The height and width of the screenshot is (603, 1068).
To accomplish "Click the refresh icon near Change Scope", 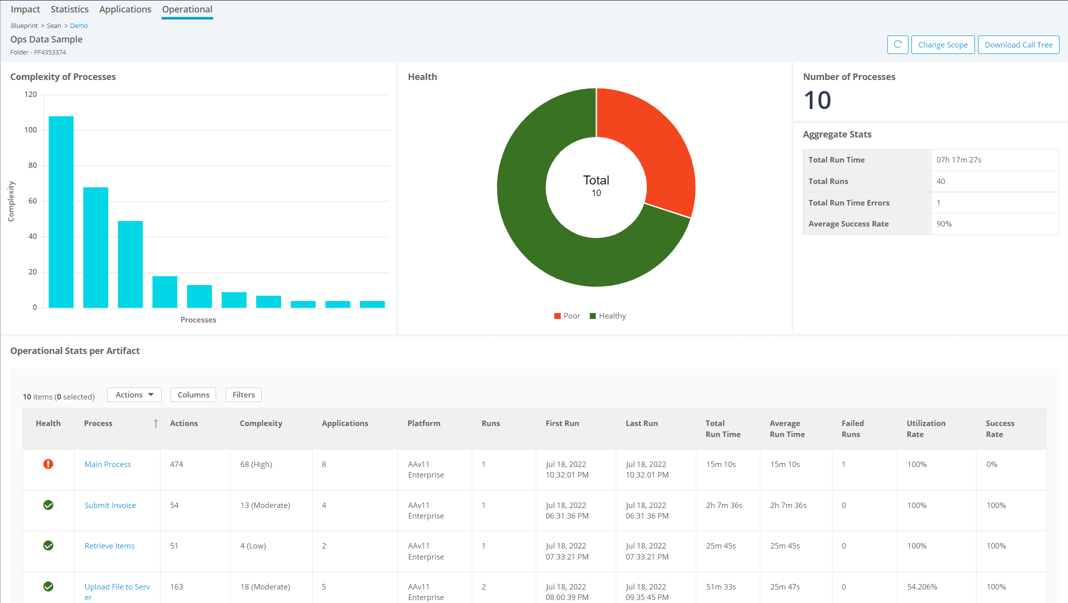I will coord(897,44).
